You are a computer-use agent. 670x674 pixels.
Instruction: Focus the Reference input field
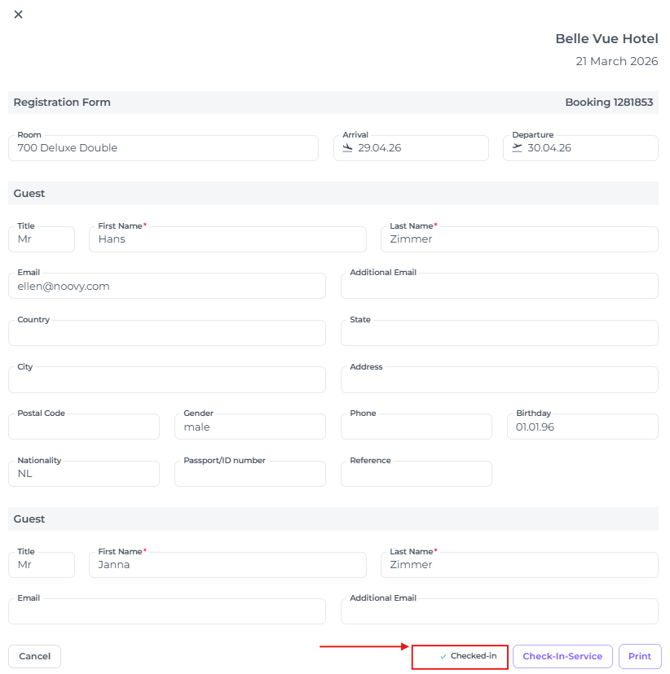[416, 474]
